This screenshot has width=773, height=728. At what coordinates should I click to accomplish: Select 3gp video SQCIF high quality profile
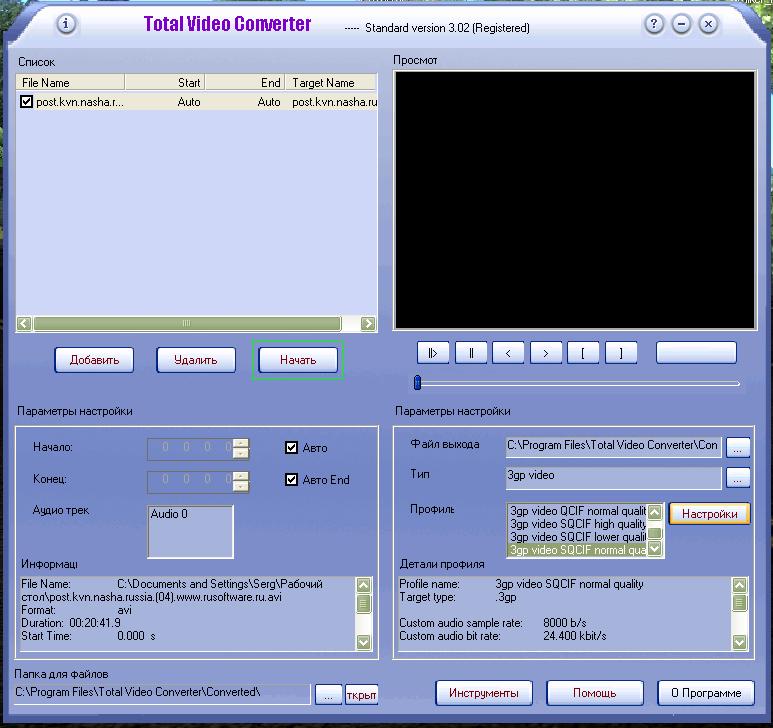(x=577, y=524)
